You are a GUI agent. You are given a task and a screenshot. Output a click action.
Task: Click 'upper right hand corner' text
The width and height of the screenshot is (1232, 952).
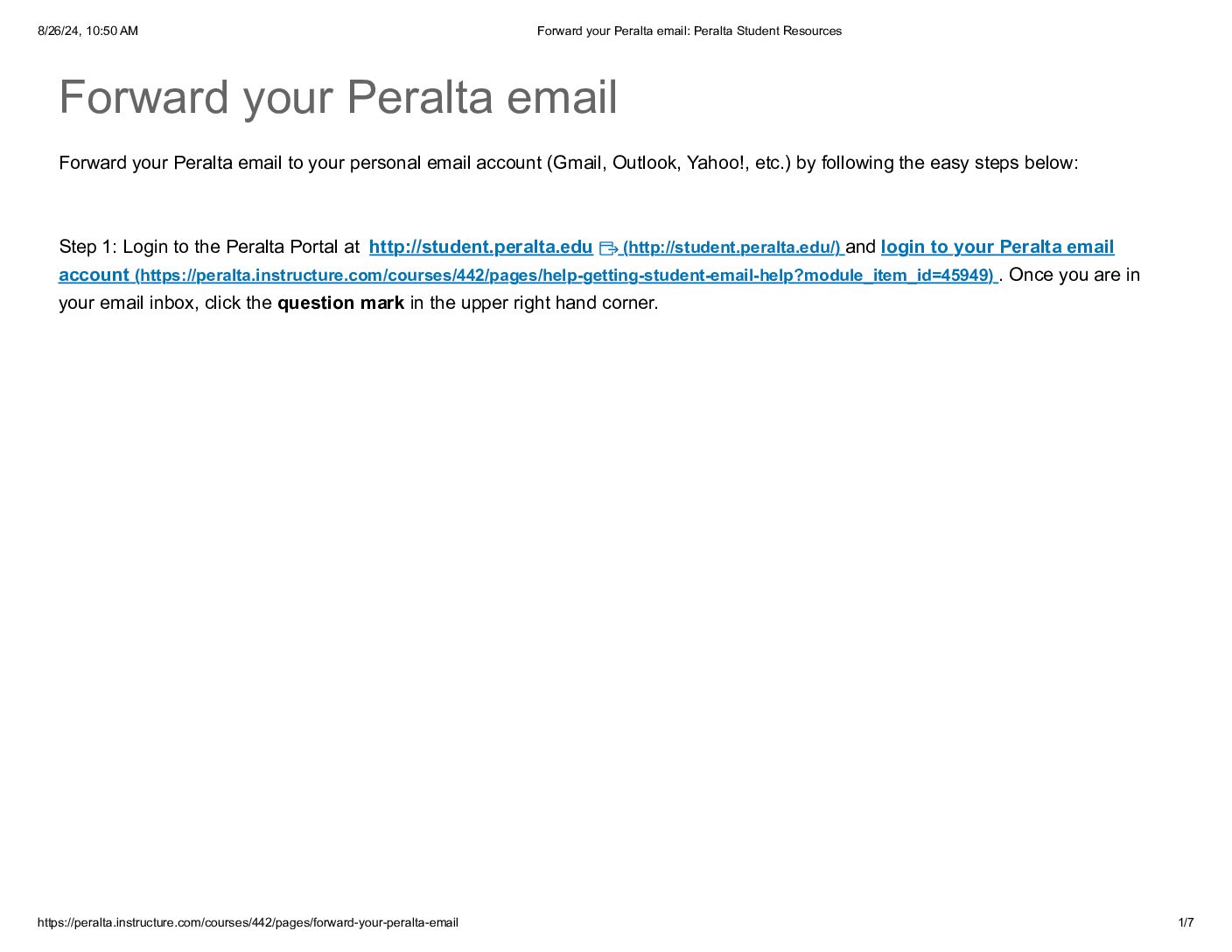(560, 303)
